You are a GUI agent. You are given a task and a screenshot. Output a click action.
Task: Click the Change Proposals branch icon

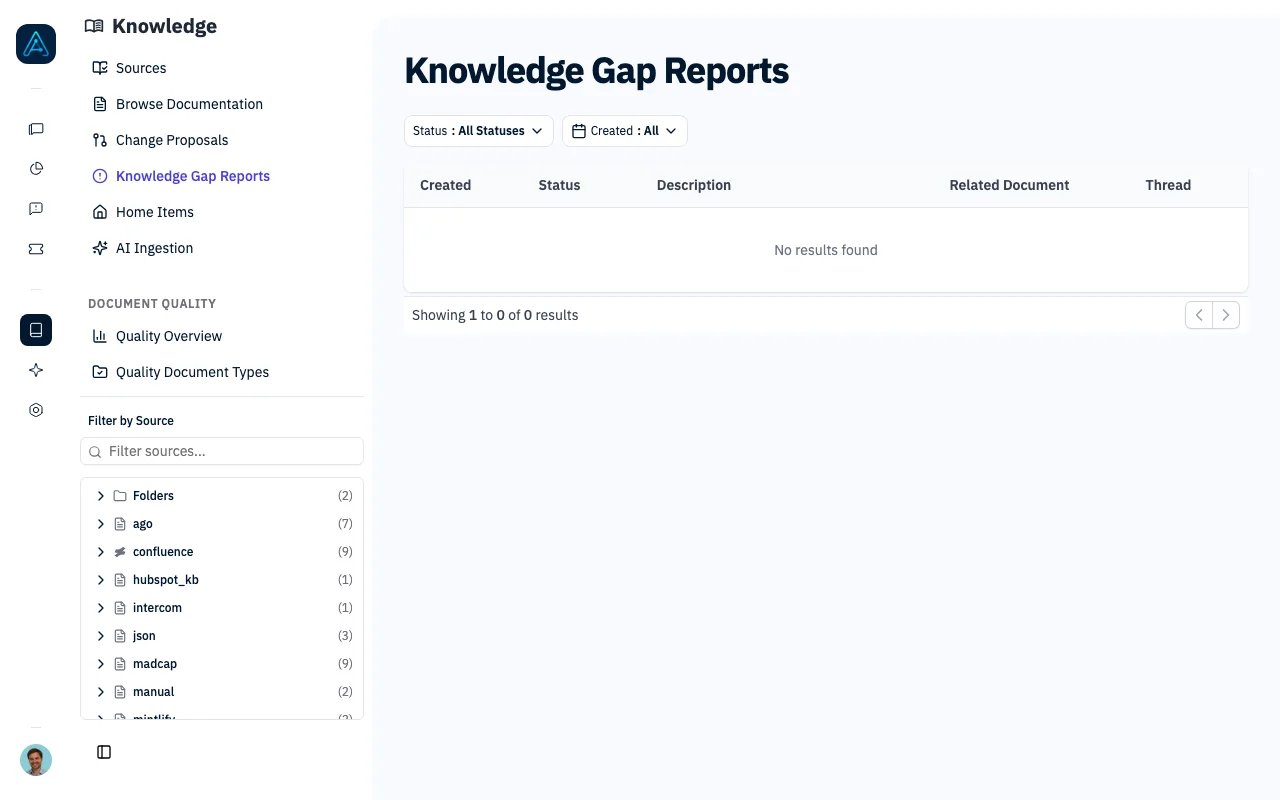(100, 140)
